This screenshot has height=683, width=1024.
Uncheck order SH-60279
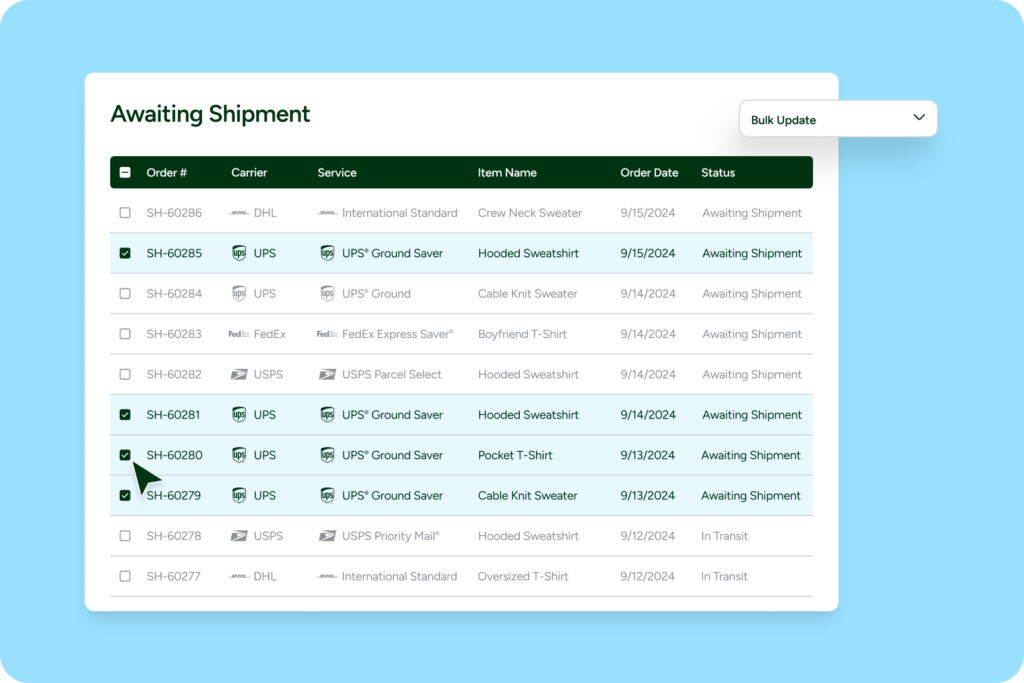tap(125, 495)
